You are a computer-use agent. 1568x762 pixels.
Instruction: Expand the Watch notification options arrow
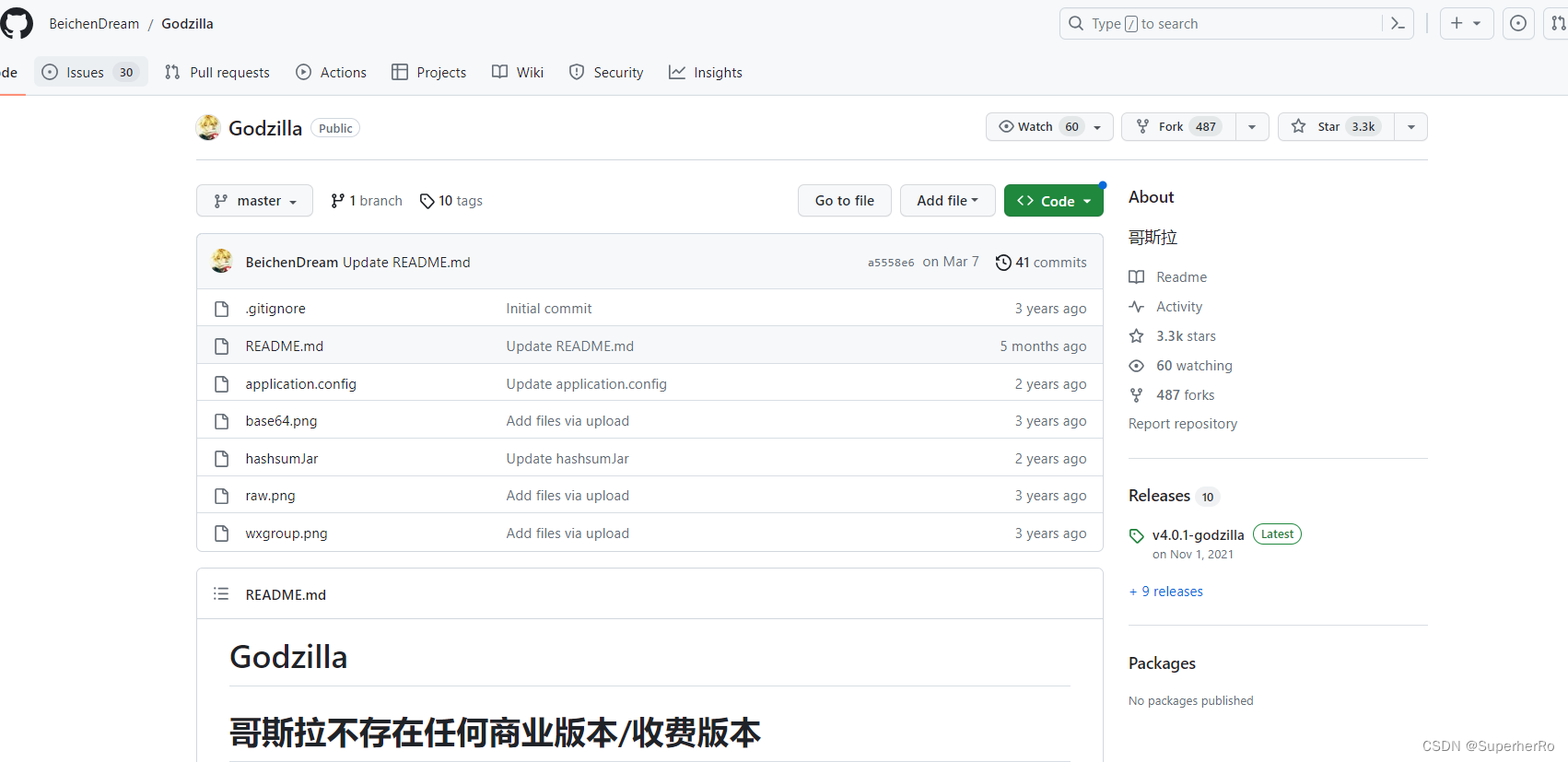point(1097,127)
